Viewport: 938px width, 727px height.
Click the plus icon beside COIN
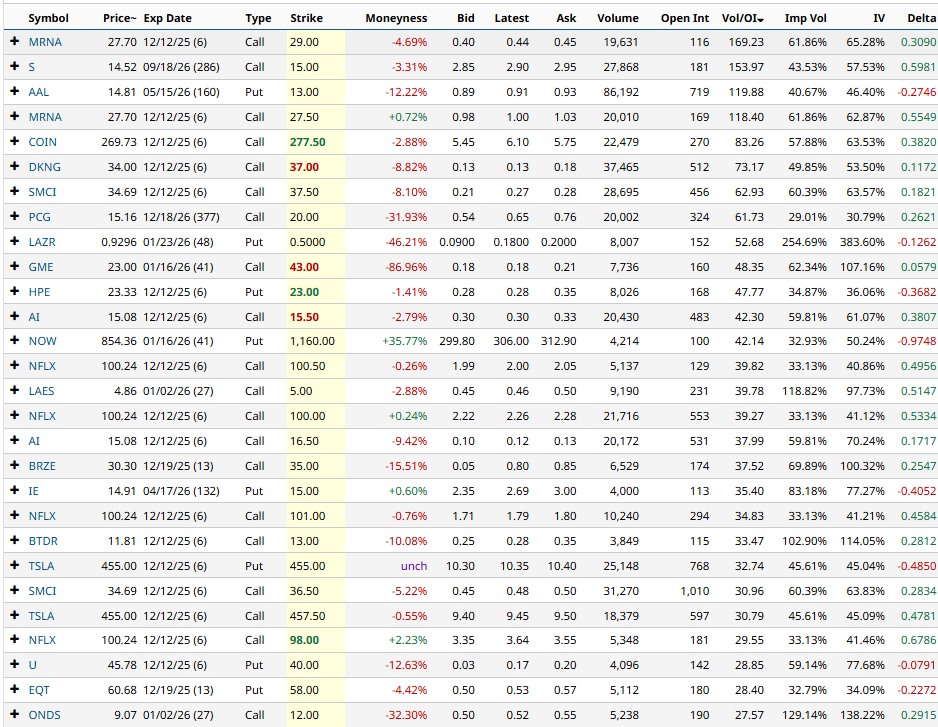[x=12, y=142]
